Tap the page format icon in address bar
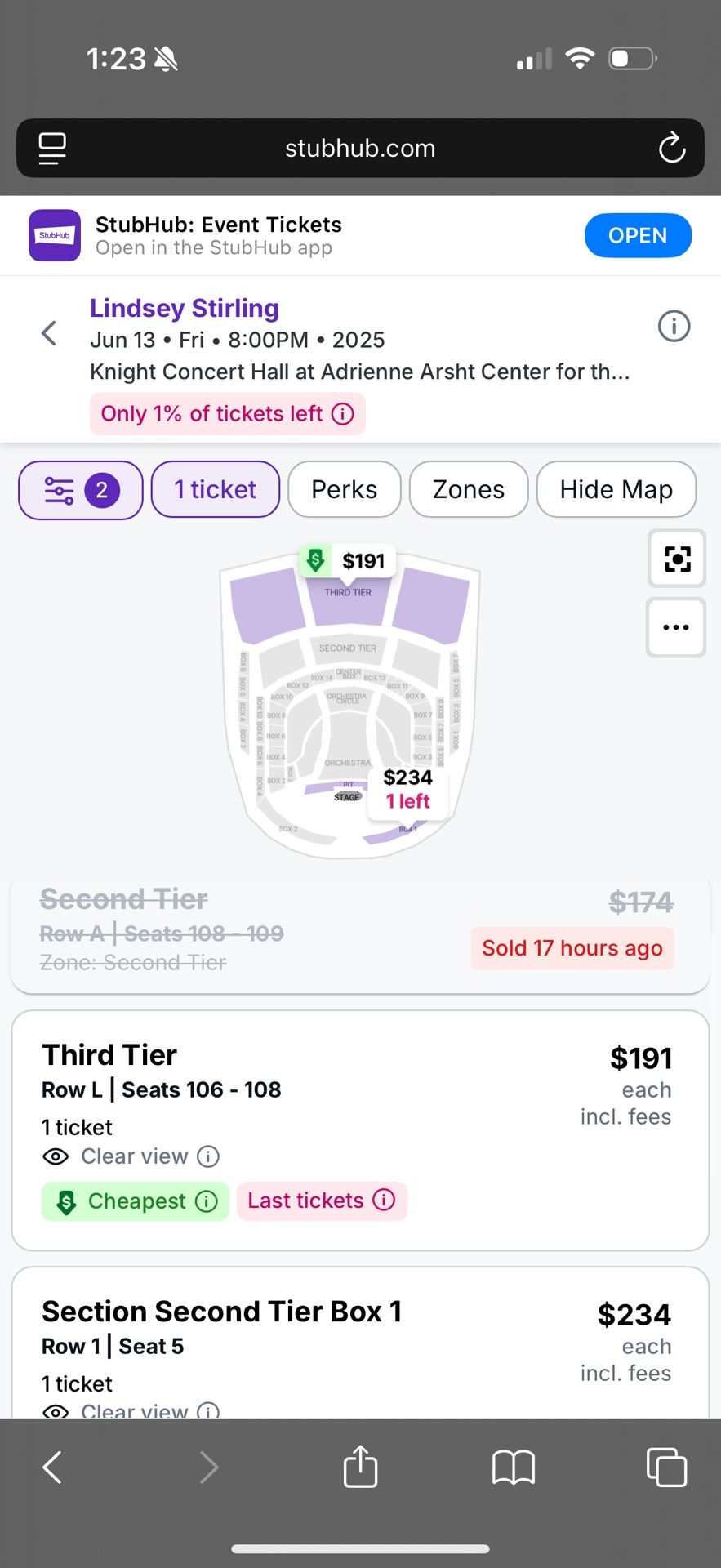Image resolution: width=721 pixels, height=1568 pixels. (x=52, y=148)
